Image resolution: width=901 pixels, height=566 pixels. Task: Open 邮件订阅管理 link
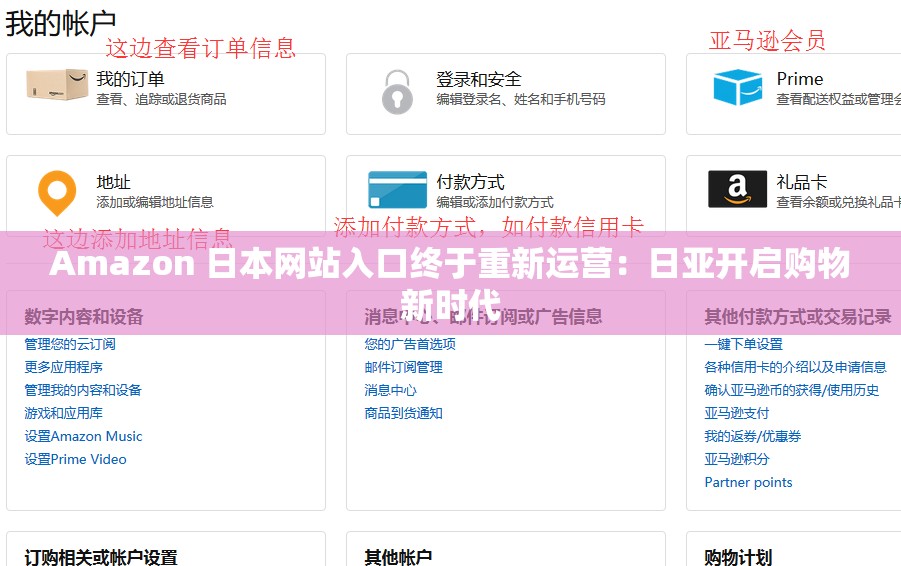[x=403, y=367]
